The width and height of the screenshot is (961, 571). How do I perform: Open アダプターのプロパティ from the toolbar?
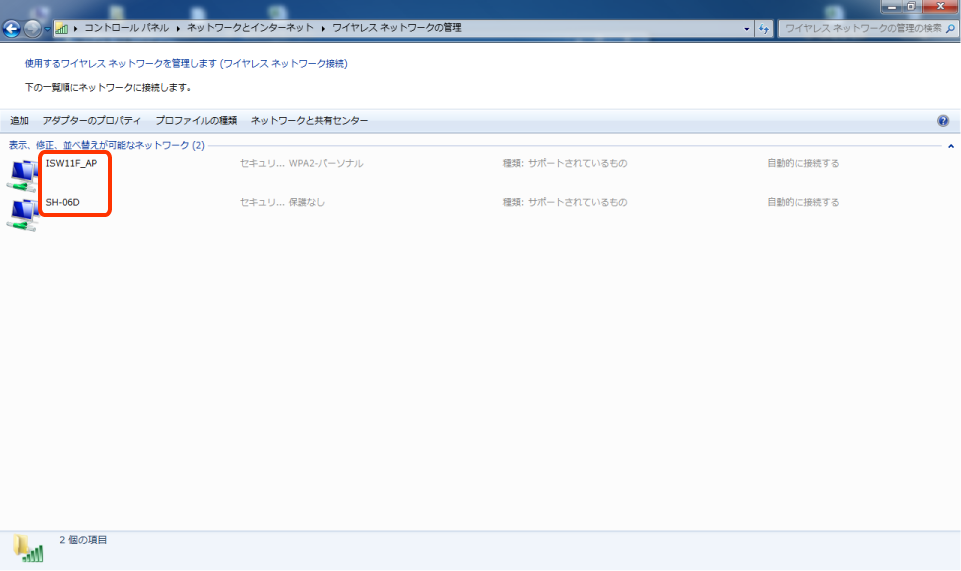[91, 121]
